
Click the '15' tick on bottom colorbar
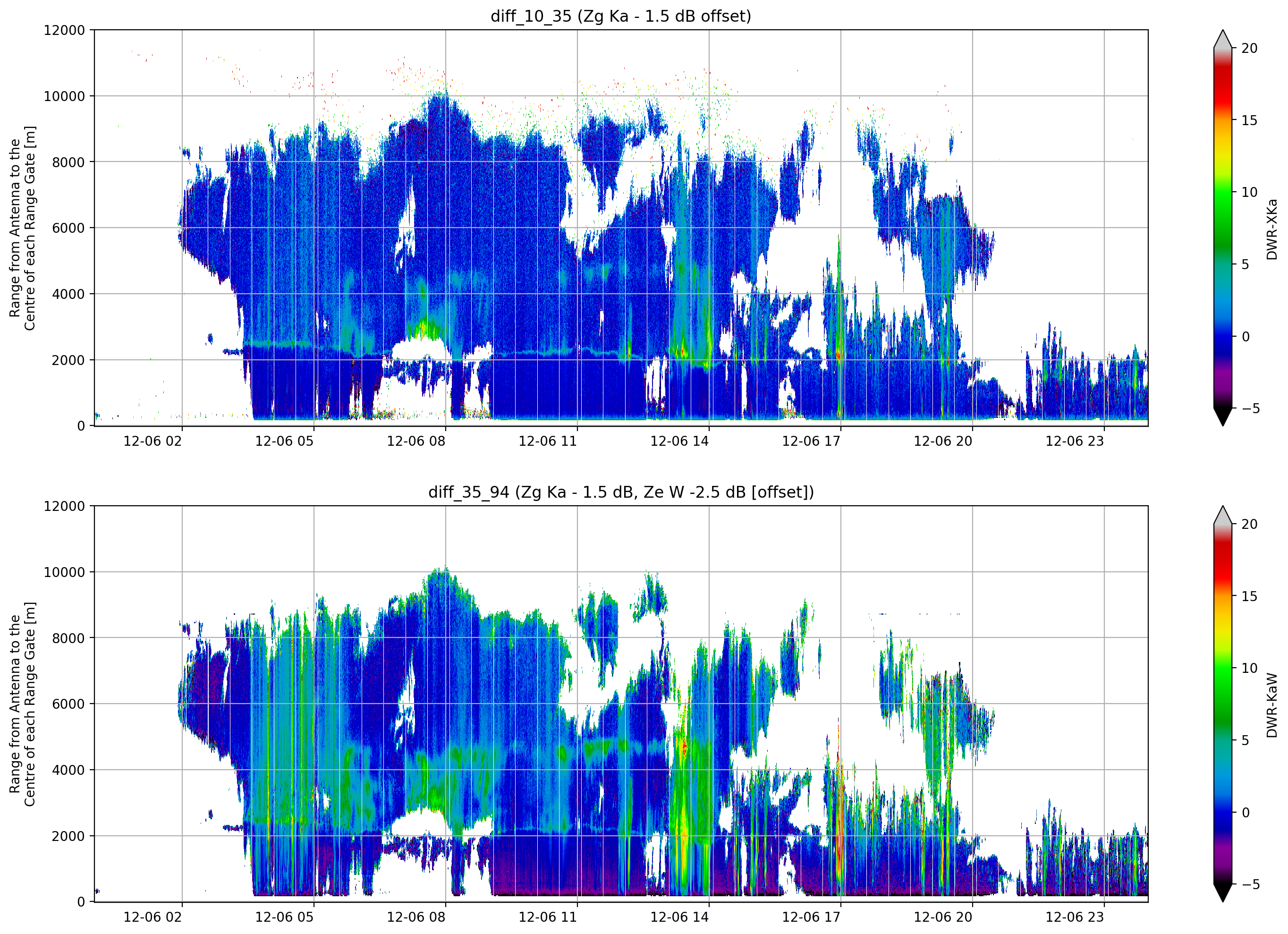click(1249, 596)
